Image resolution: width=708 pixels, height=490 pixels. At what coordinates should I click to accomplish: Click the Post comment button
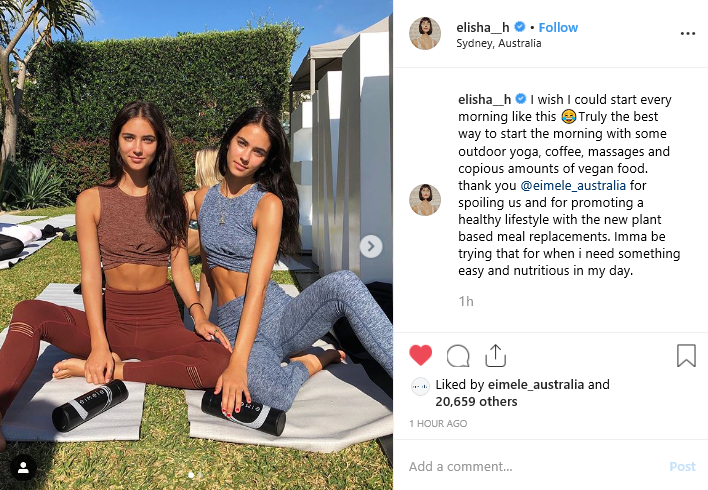click(x=682, y=467)
